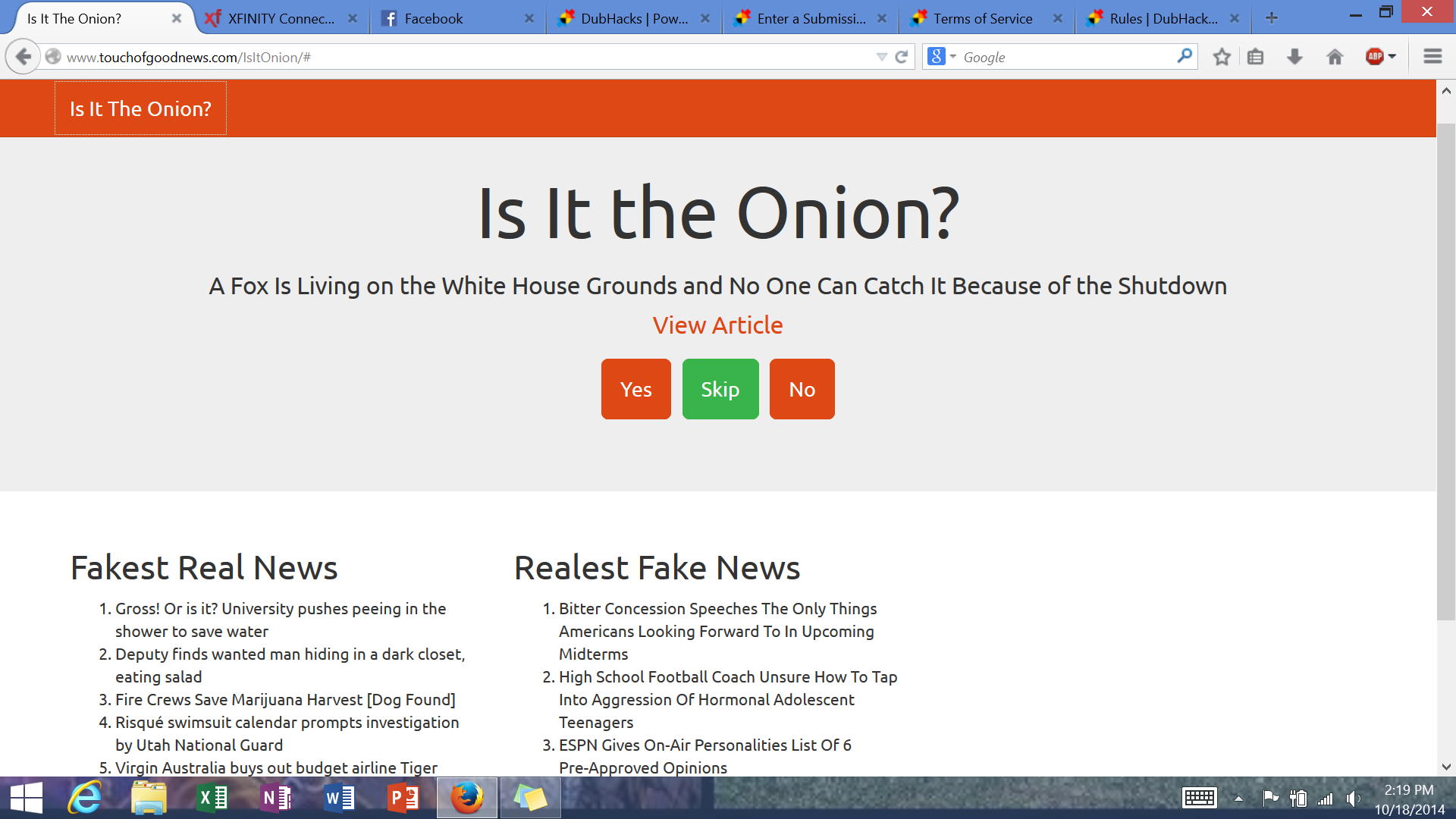Click search magnifier in Google box
Viewport: 1456px width, 819px height.
coord(1184,56)
